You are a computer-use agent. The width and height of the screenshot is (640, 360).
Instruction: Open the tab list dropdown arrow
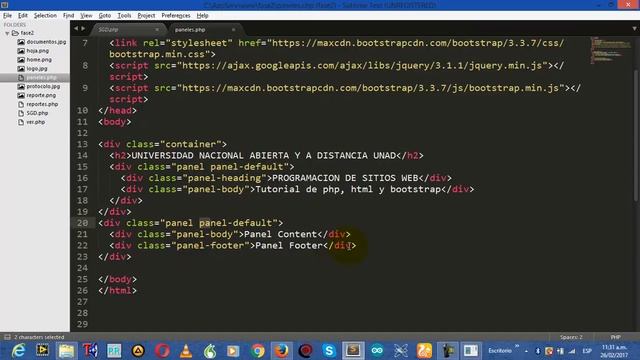tap(634, 29)
